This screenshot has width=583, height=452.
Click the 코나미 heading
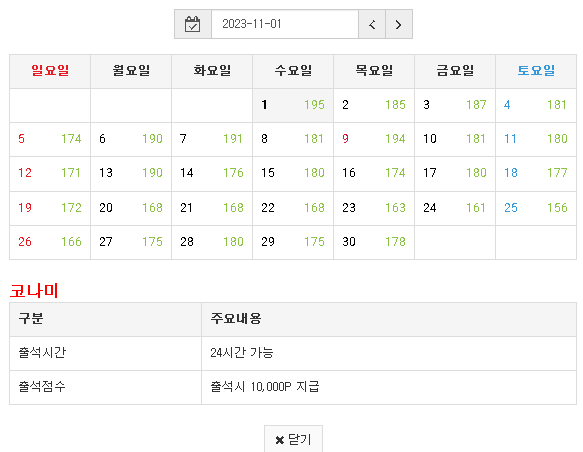point(34,290)
